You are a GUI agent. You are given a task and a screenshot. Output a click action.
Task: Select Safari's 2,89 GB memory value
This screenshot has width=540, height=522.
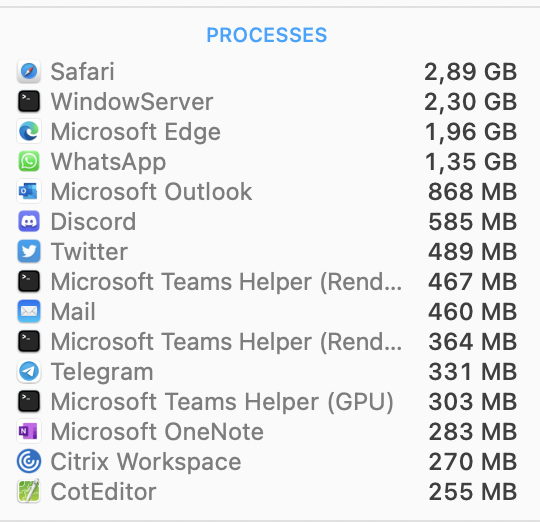point(470,72)
